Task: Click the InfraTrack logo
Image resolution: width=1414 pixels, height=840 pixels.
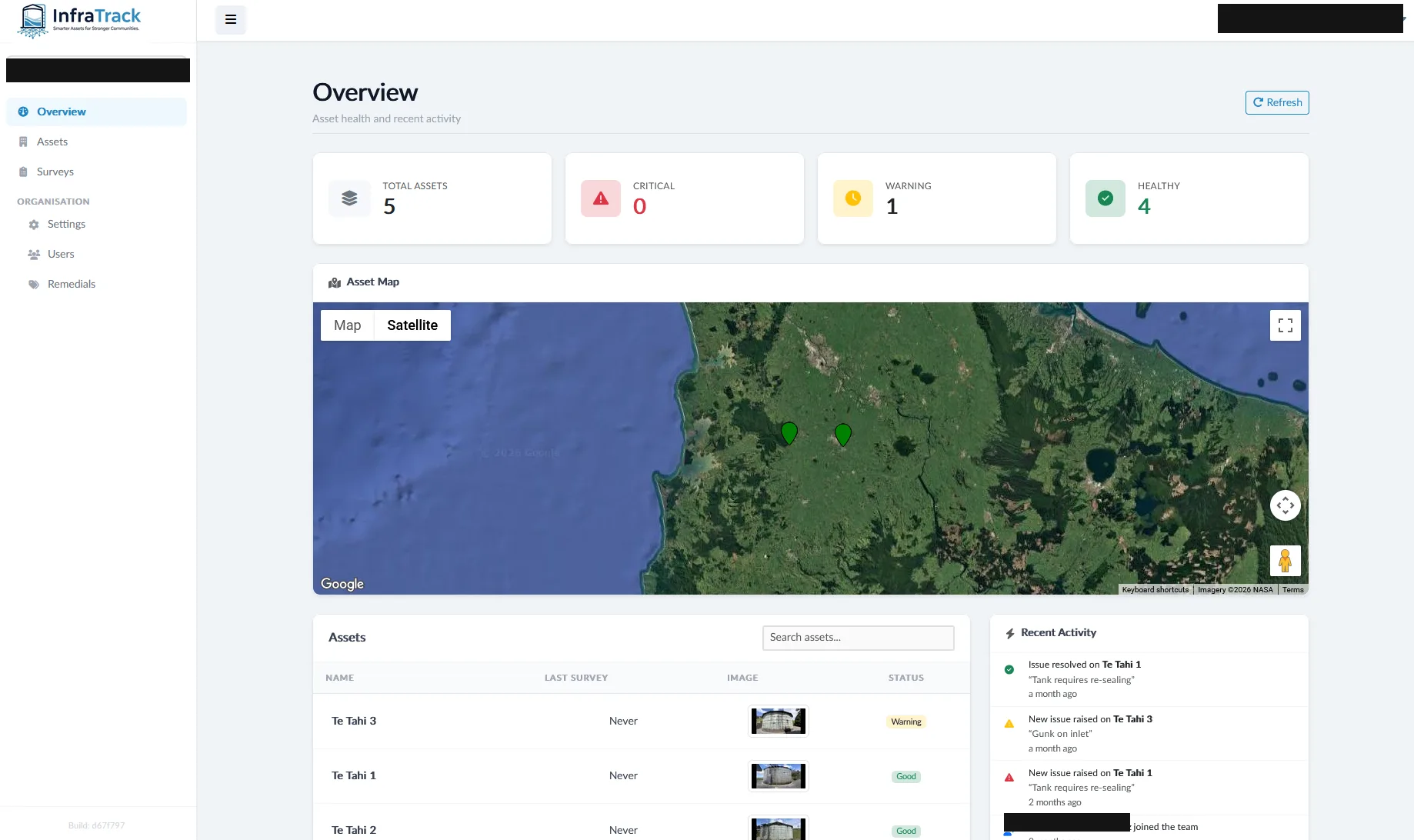Action: [x=79, y=21]
